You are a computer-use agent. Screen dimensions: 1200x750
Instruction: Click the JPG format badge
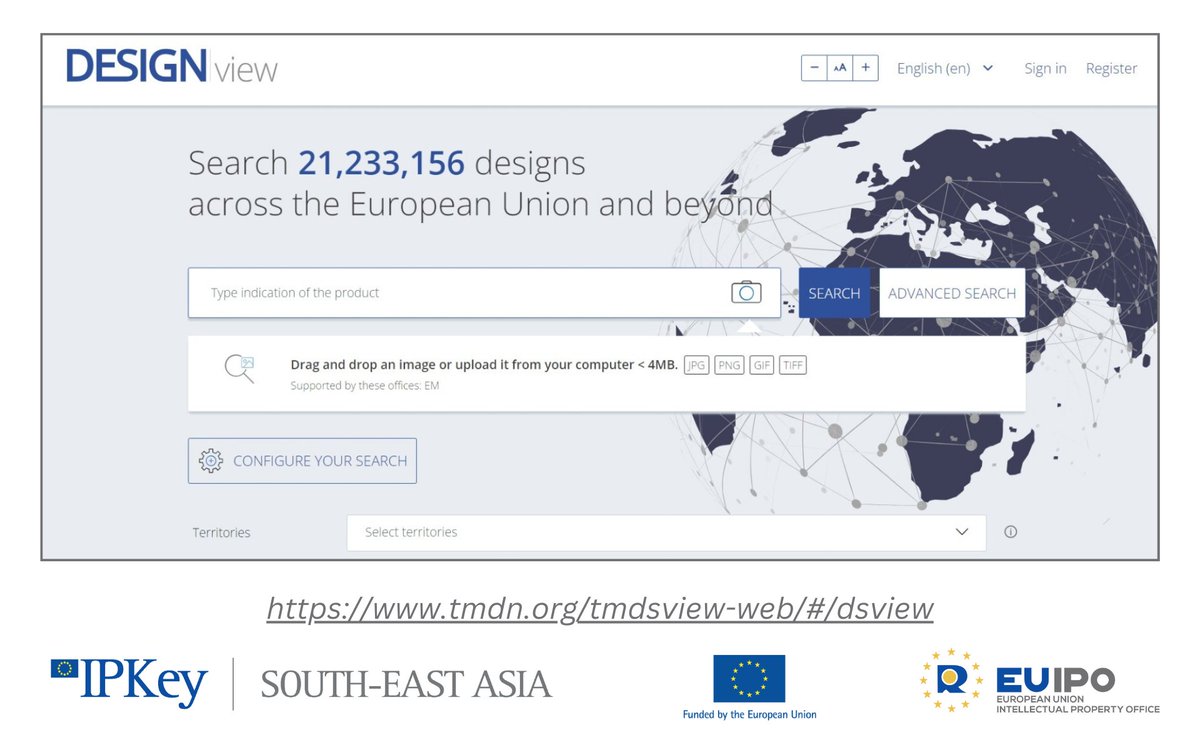coord(696,365)
